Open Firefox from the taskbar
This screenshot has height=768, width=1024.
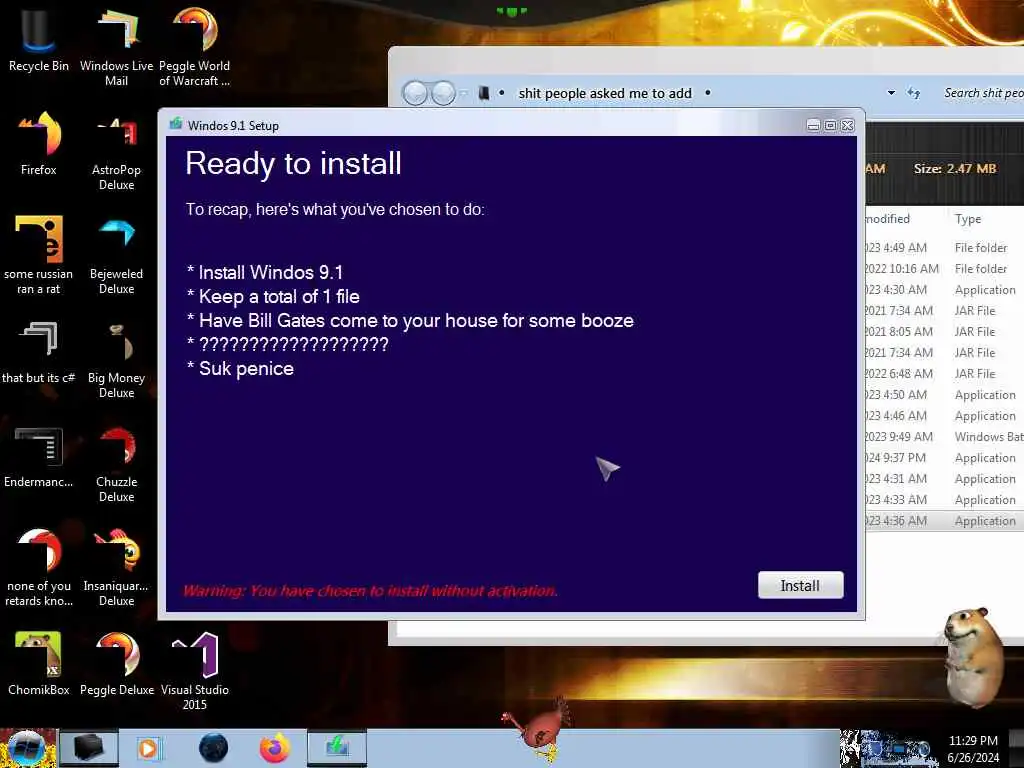tap(275, 748)
